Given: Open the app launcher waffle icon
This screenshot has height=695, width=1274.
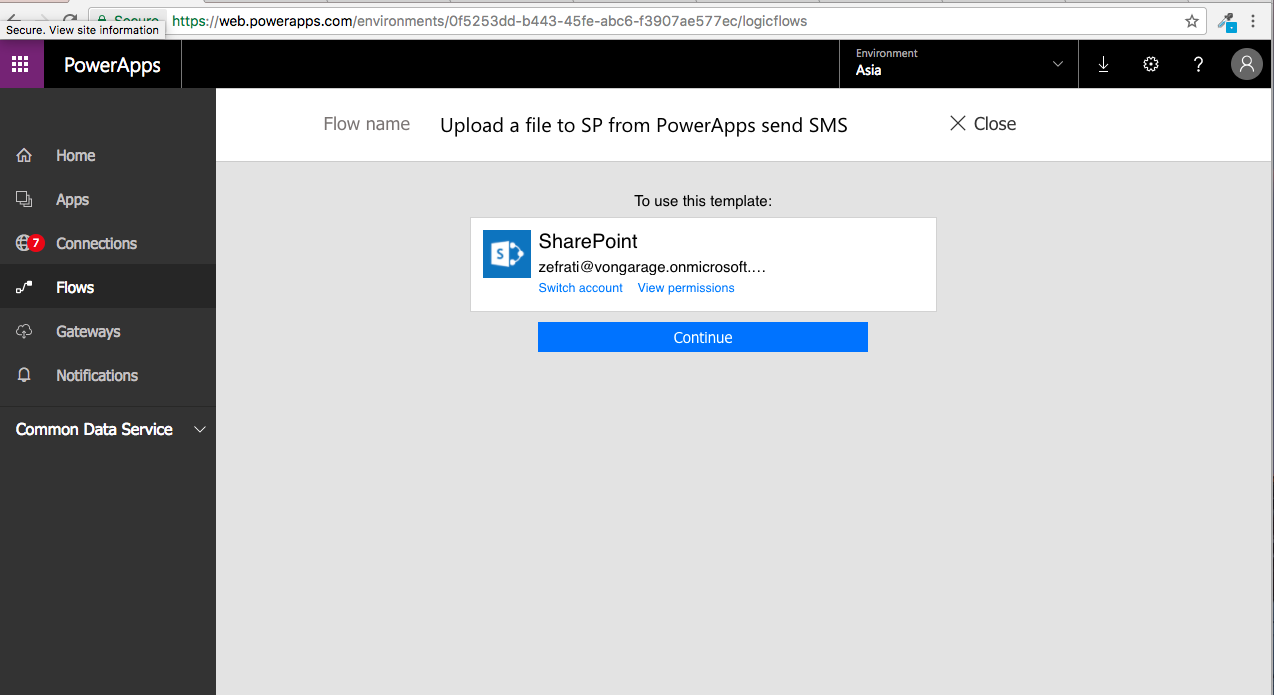Looking at the screenshot, I should click(21, 65).
